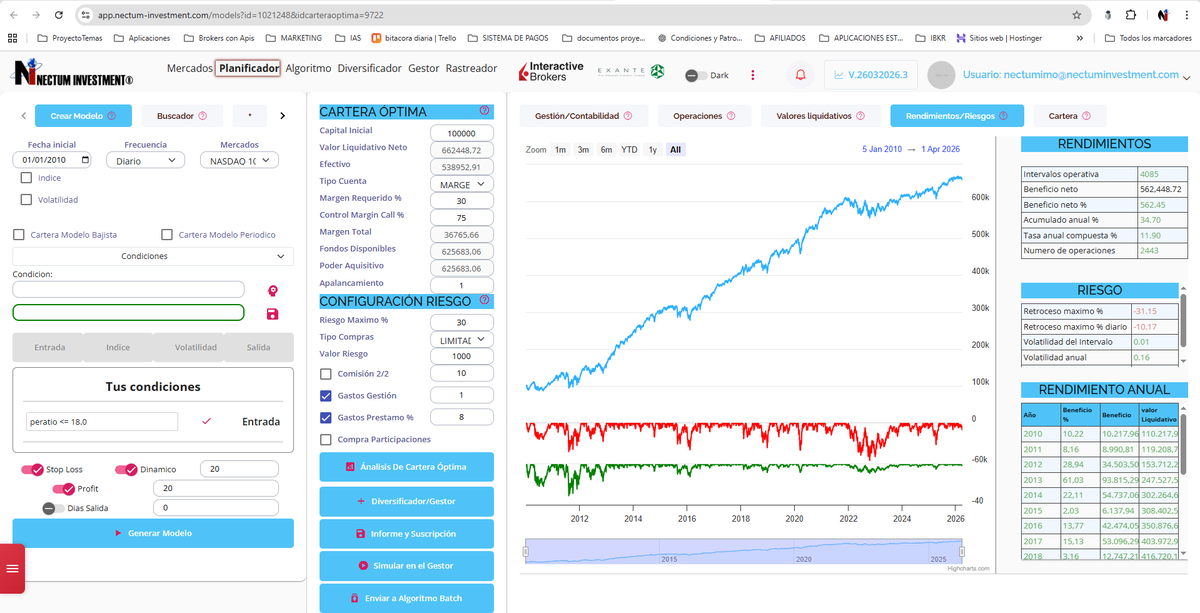Uncheck Gastos Gestión checkbox
This screenshot has width=1200, height=613.
coord(326,395)
